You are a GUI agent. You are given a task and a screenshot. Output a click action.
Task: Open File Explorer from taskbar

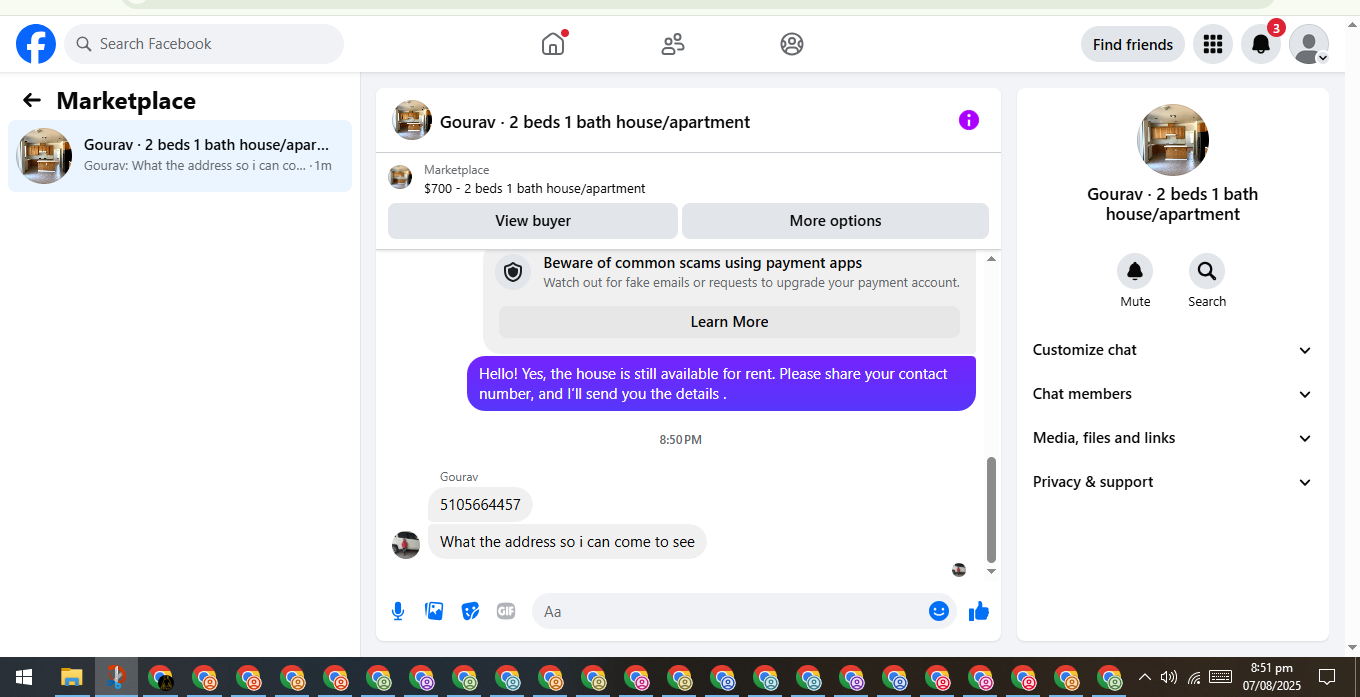point(70,677)
